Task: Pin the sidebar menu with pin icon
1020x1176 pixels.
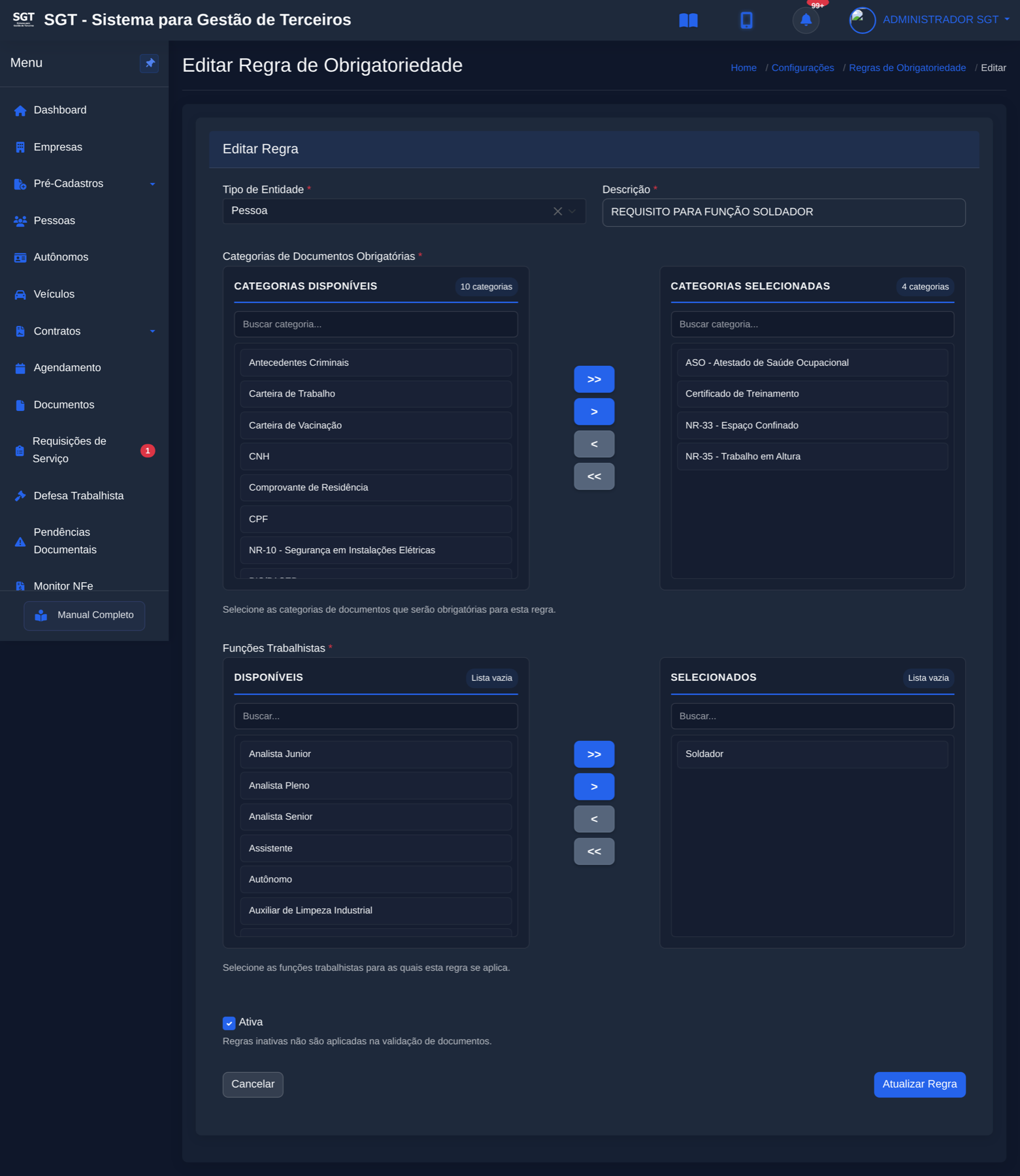Action: (x=150, y=63)
